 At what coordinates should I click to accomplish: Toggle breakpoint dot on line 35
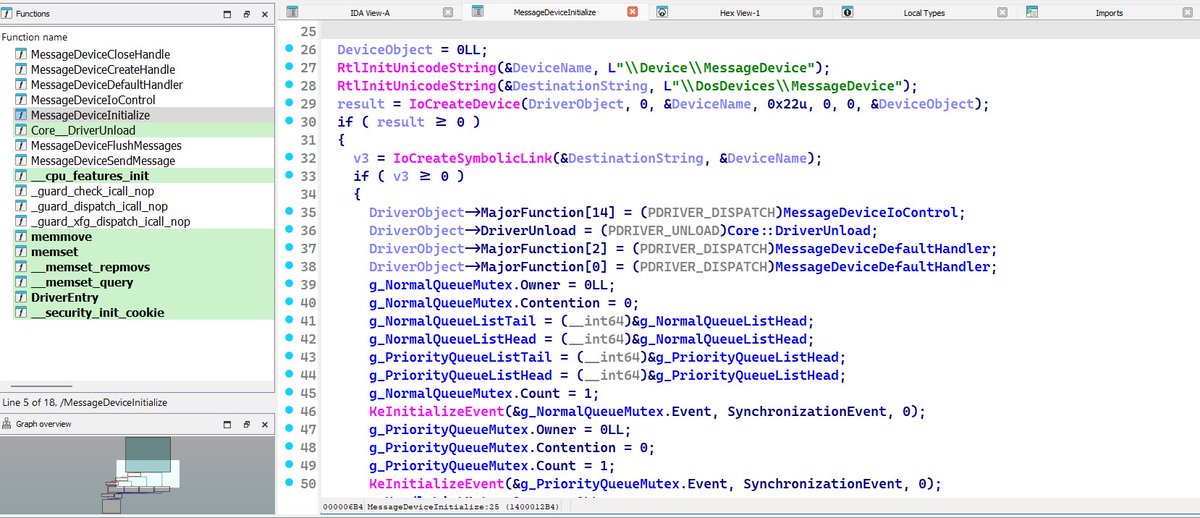(288, 212)
